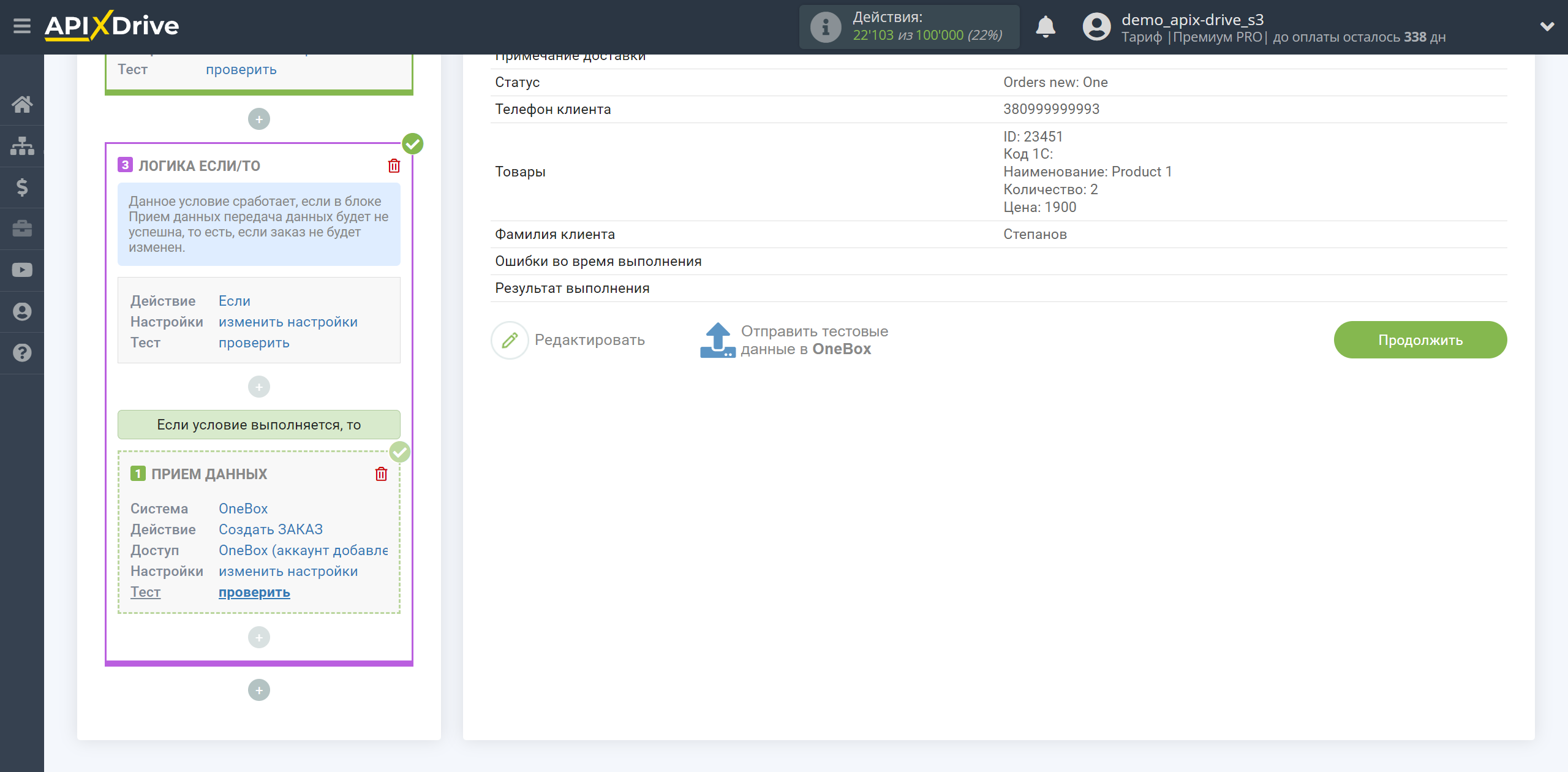Screen dimensions: 1568x772
Task: Click the Степанов surname value
Action: click(1035, 234)
